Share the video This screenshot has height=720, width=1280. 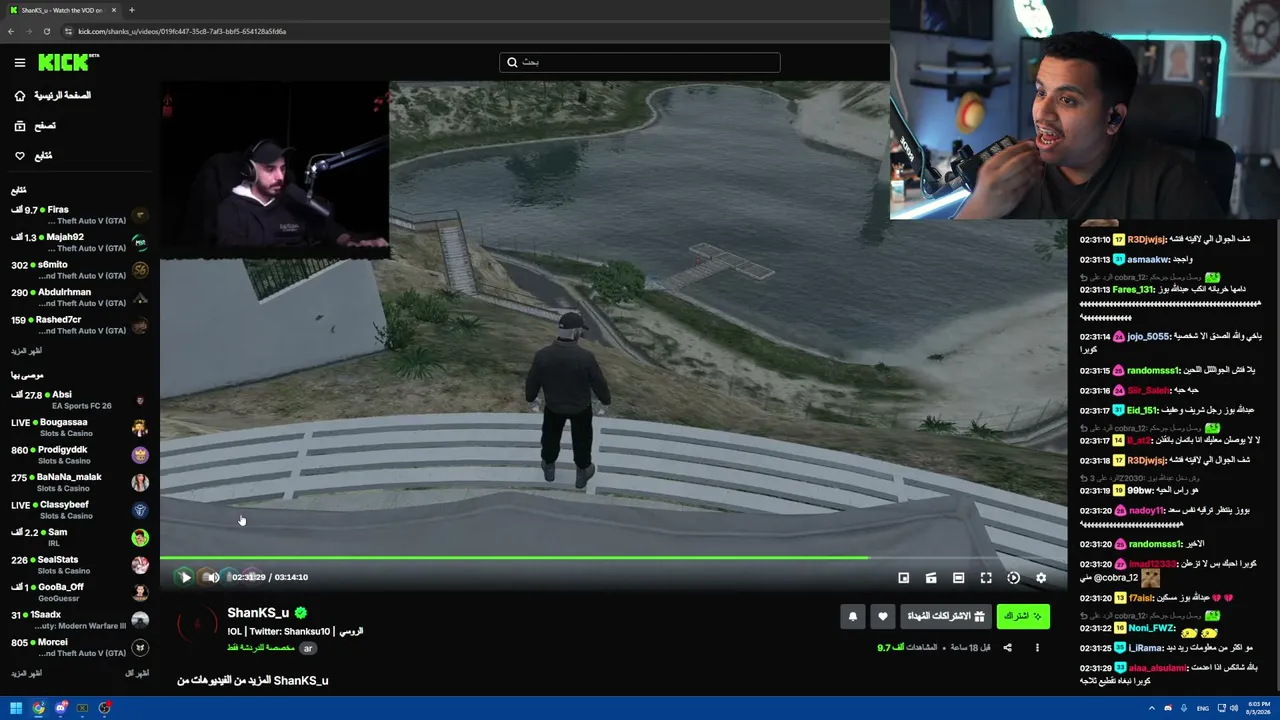[x=1007, y=648]
